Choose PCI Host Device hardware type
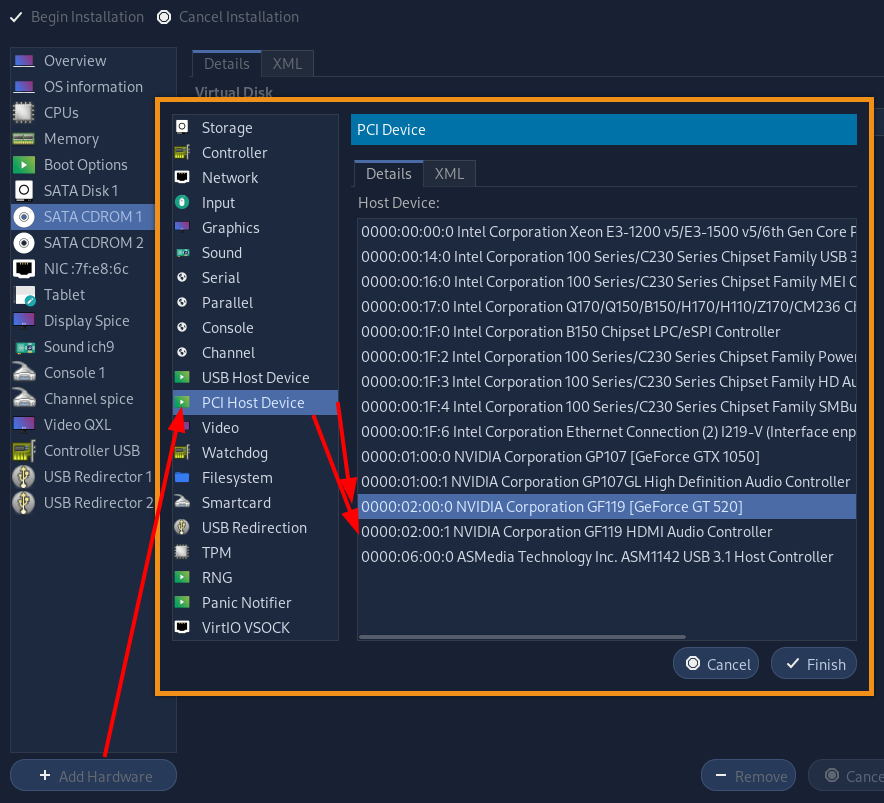The width and height of the screenshot is (884, 803). (255, 402)
